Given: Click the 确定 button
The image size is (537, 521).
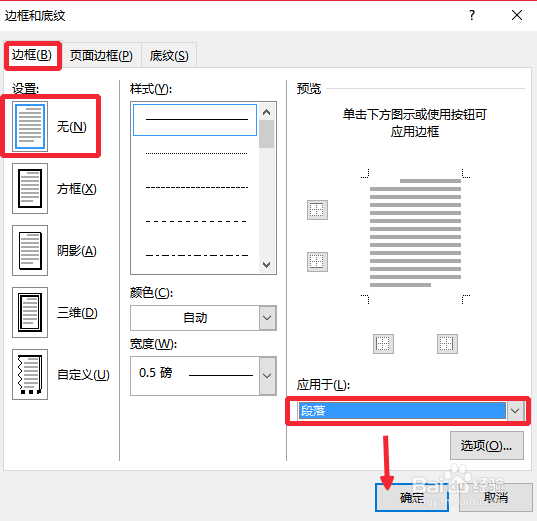Looking at the screenshot, I should [x=412, y=498].
